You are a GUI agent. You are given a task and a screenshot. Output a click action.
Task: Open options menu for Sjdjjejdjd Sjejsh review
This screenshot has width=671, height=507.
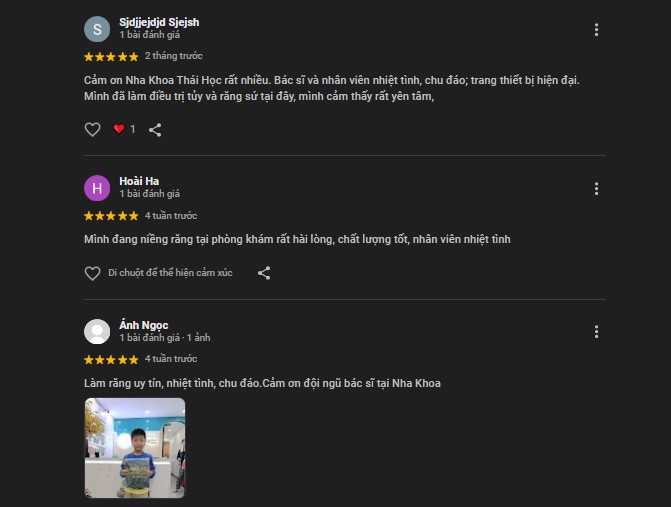click(596, 30)
